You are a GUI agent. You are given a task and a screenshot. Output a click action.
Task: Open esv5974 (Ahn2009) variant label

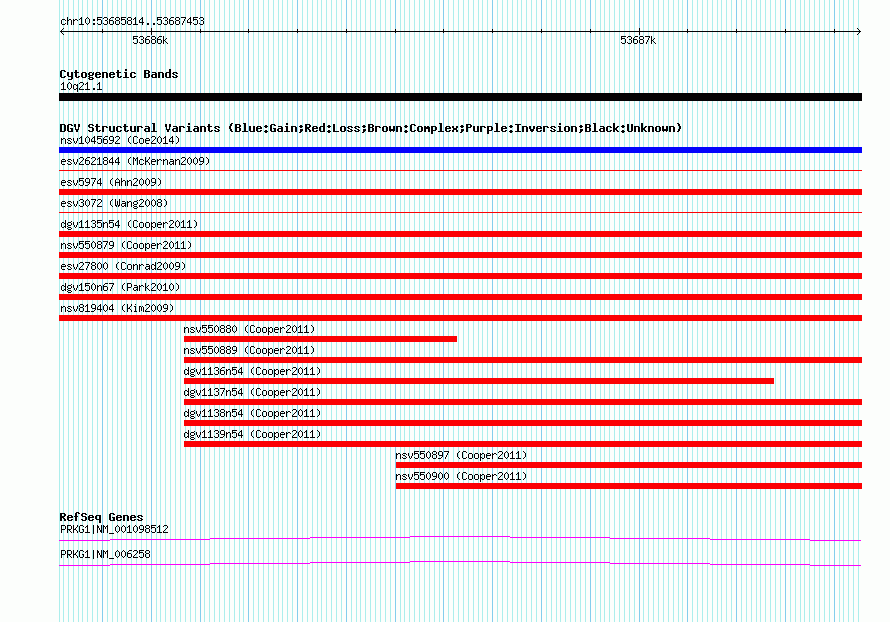pos(111,182)
